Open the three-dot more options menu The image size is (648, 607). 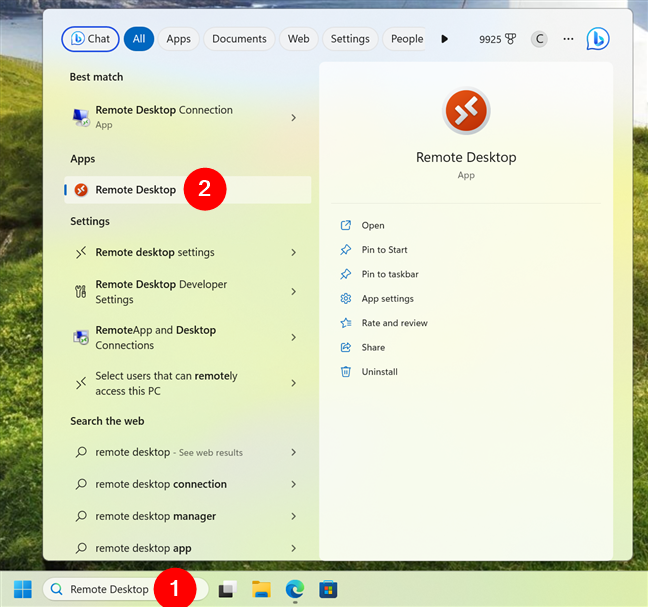pos(568,39)
